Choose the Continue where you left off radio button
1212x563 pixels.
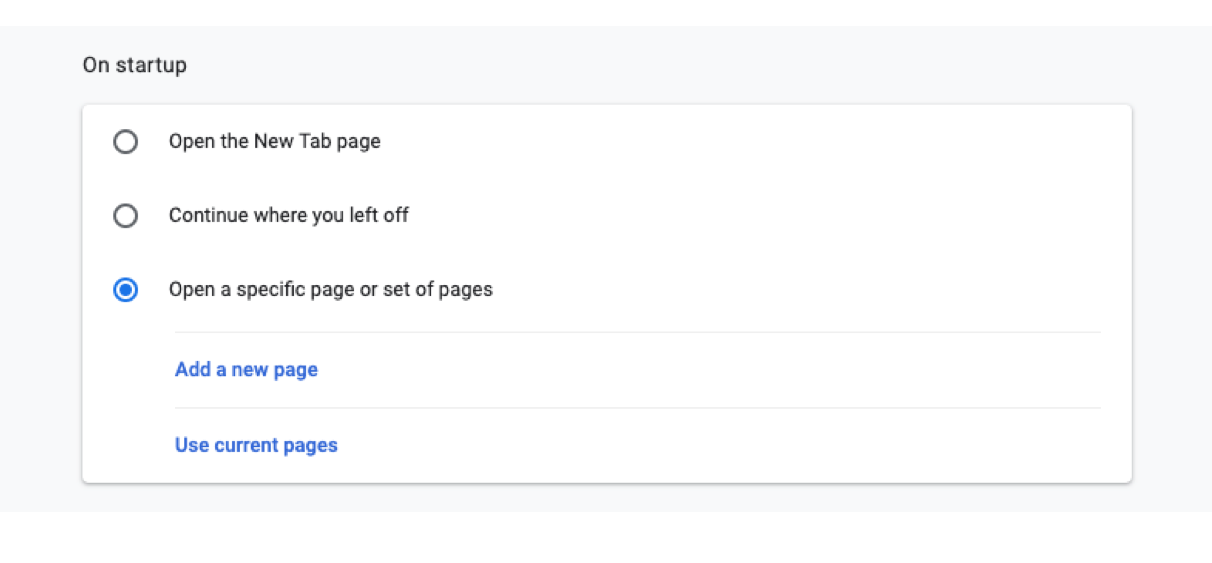pos(125,216)
